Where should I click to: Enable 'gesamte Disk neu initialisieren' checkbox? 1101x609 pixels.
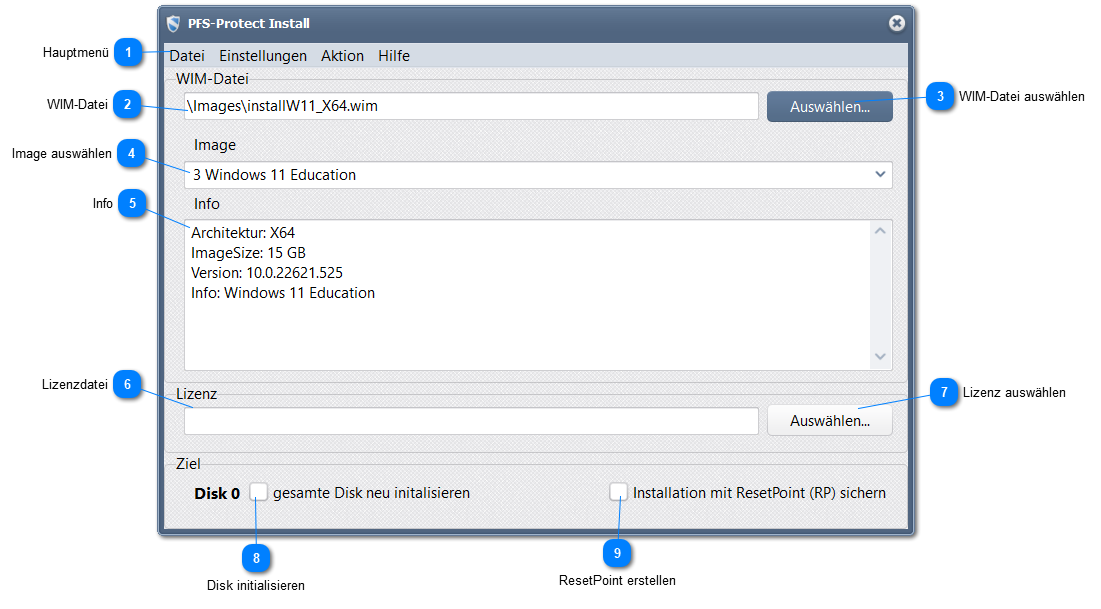click(x=259, y=492)
